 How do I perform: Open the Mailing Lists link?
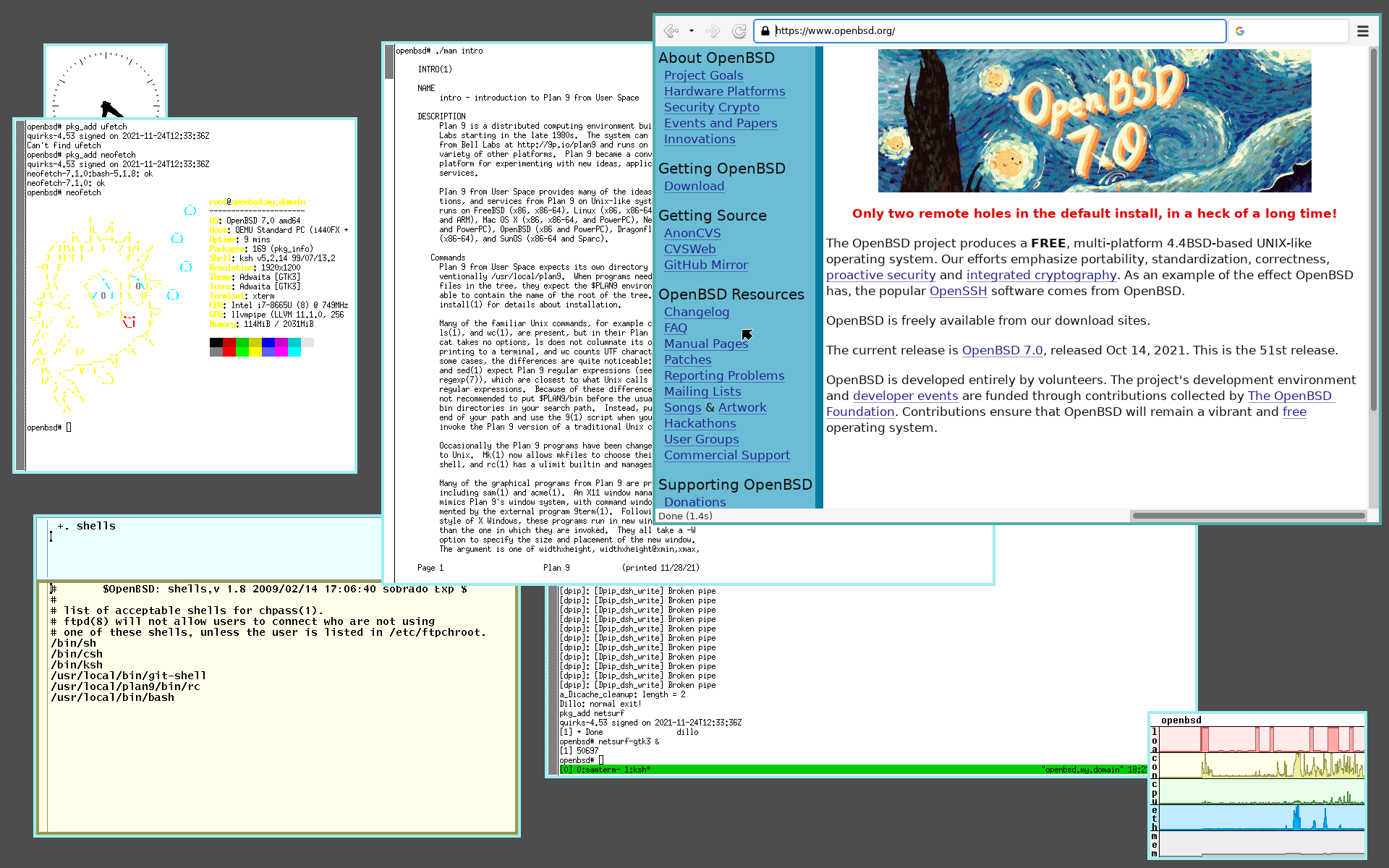click(x=702, y=391)
